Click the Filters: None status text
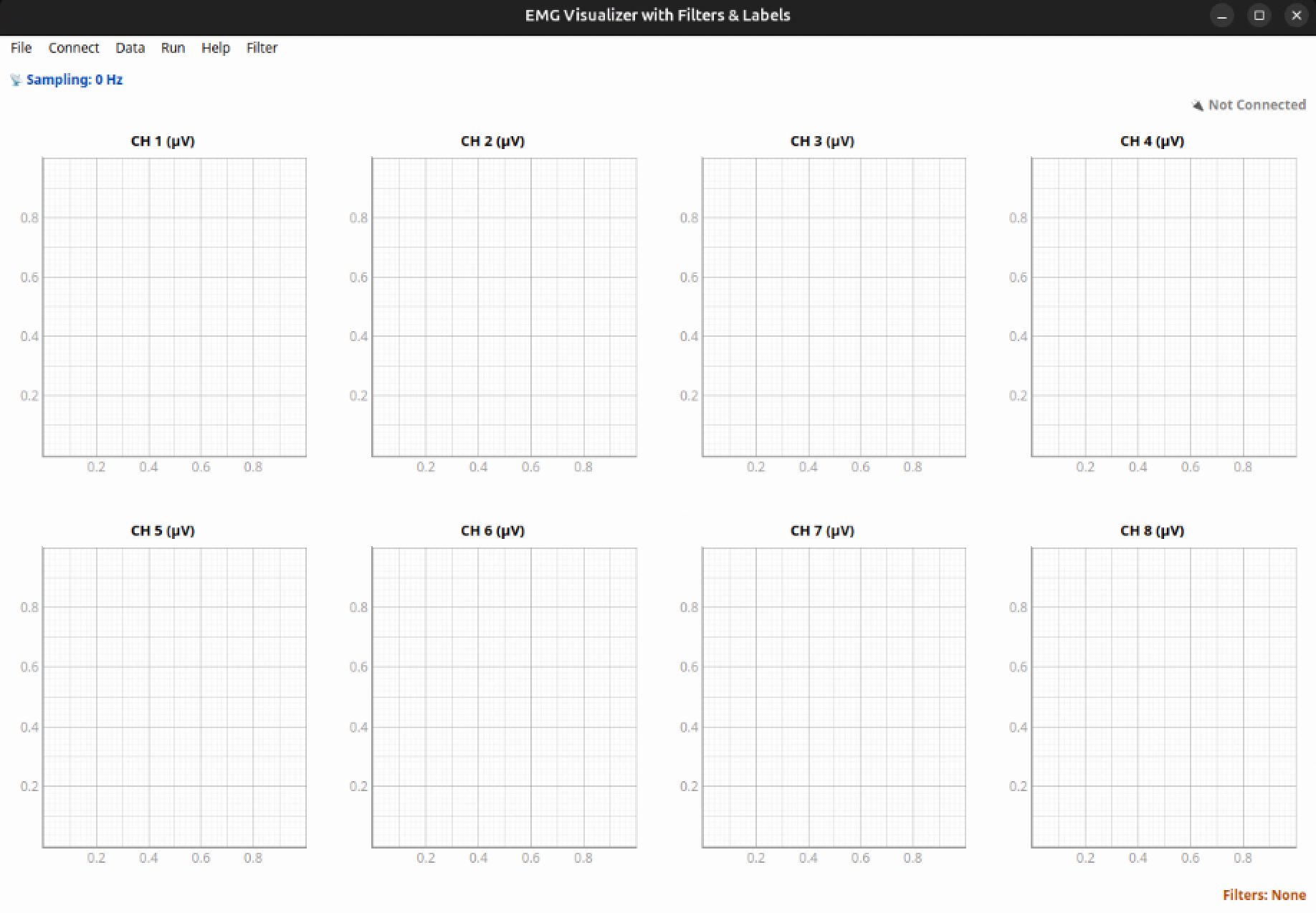The image size is (1316, 913). pyautogui.click(x=1264, y=895)
